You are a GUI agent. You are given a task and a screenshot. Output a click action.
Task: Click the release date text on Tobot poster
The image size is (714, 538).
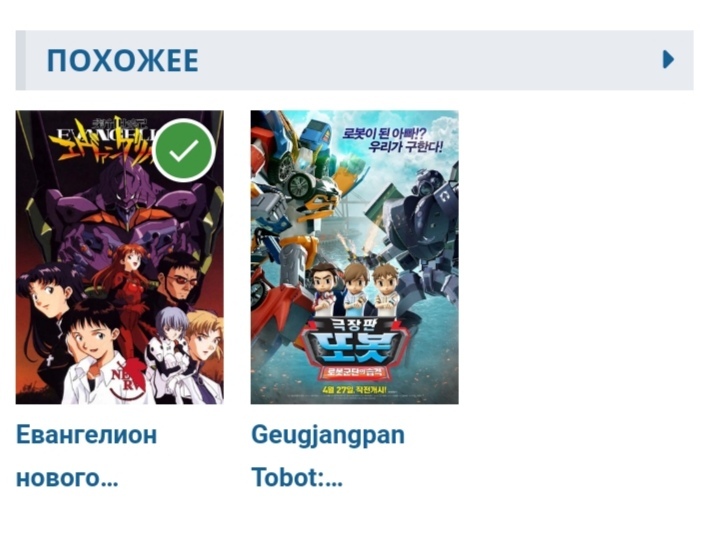click(354, 390)
